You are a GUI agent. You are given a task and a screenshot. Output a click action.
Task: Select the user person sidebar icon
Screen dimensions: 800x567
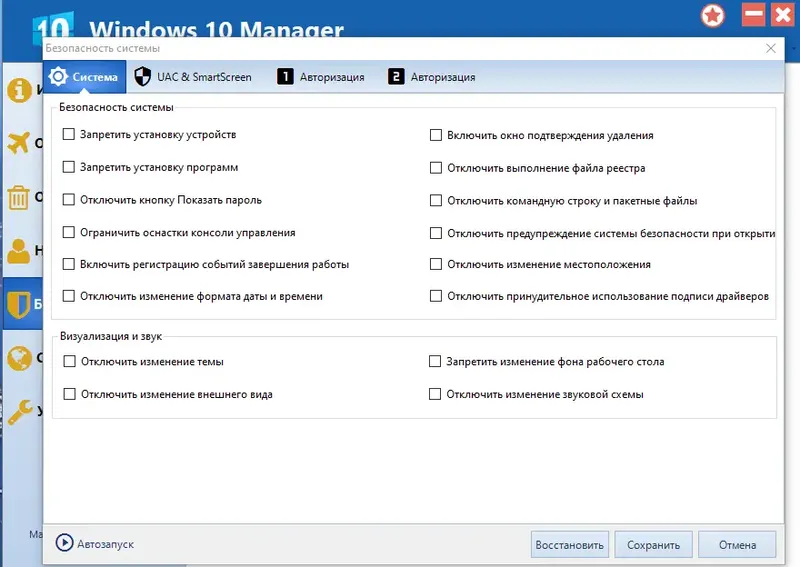point(19,251)
